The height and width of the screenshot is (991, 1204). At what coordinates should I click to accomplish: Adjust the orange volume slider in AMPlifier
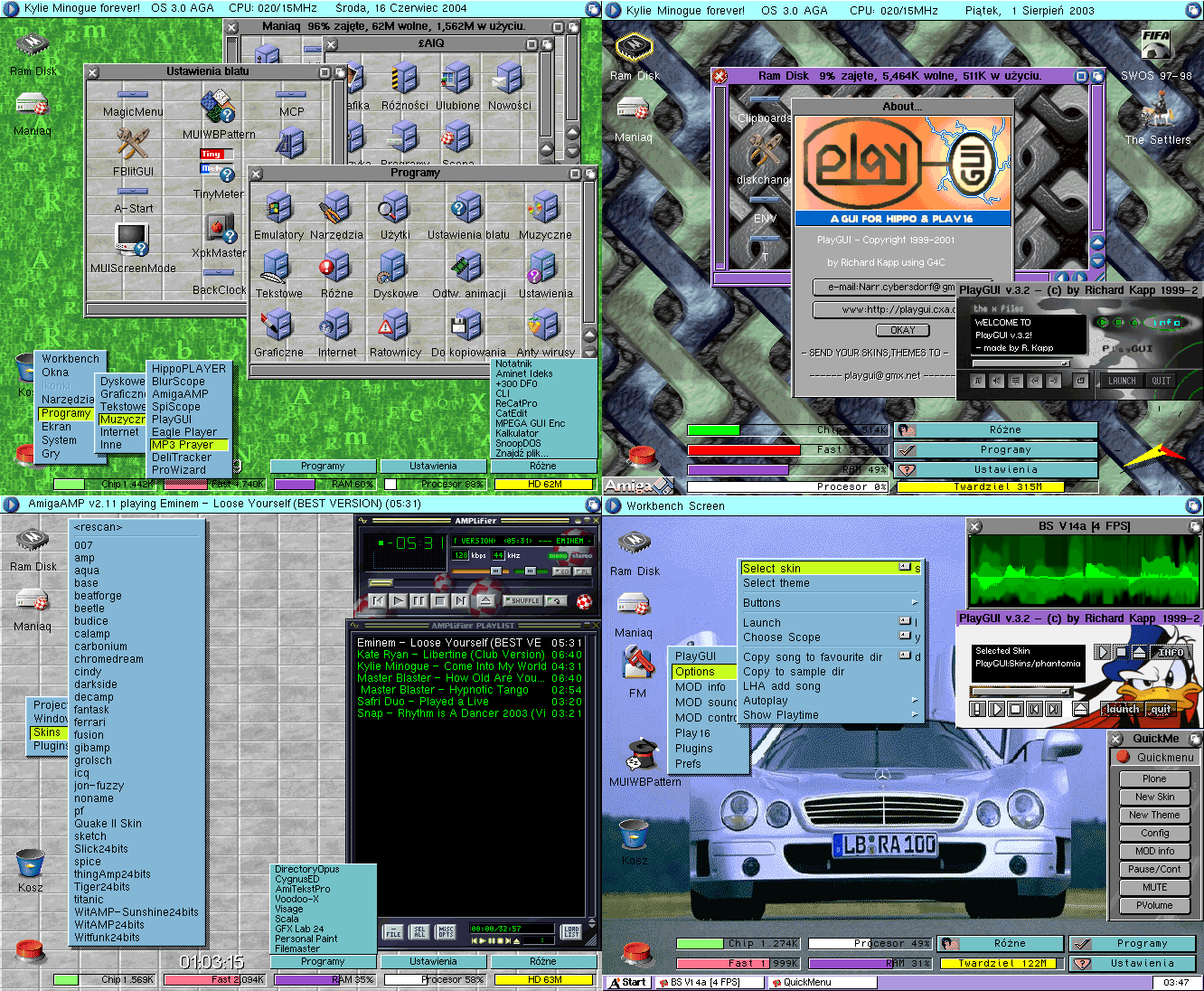480,571
